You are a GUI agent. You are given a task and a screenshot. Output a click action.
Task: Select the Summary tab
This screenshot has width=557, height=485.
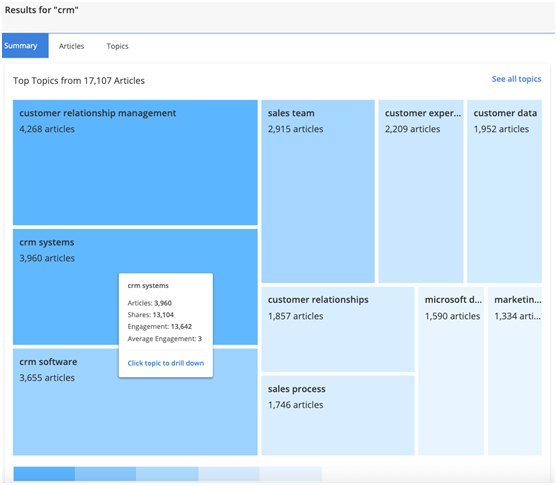[x=25, y=45]
